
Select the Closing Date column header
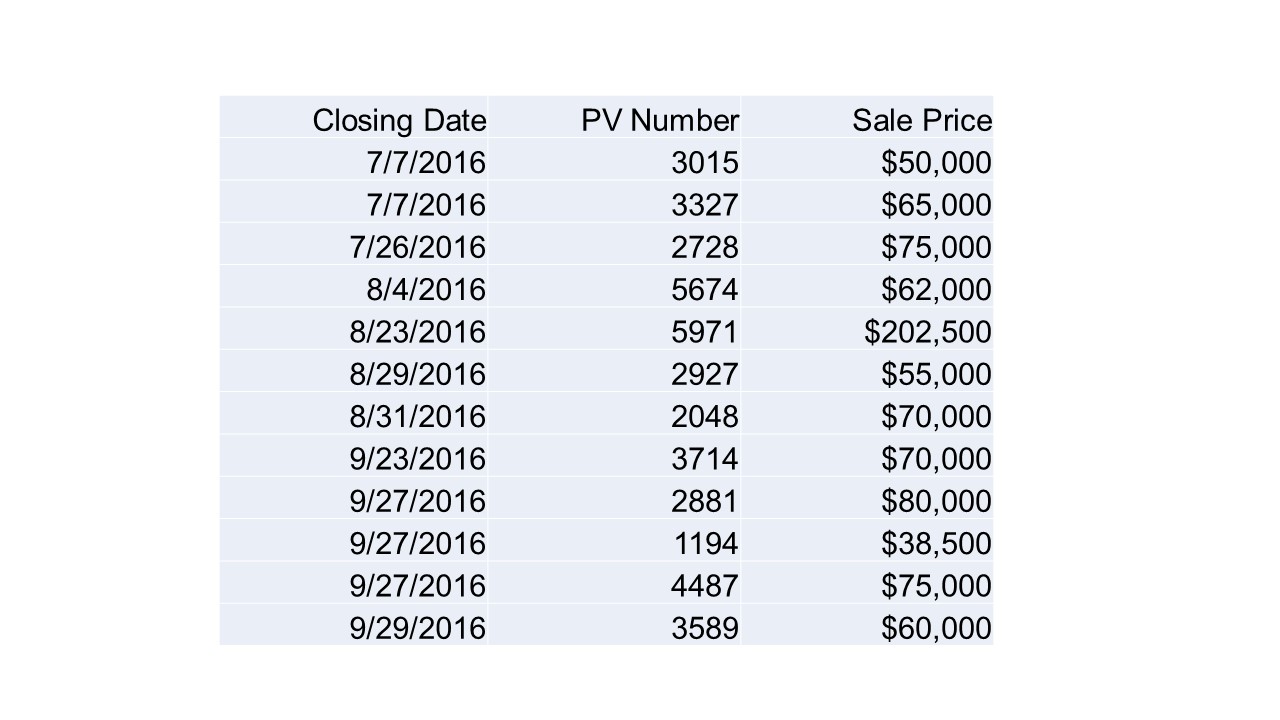(x=354, y=119)
